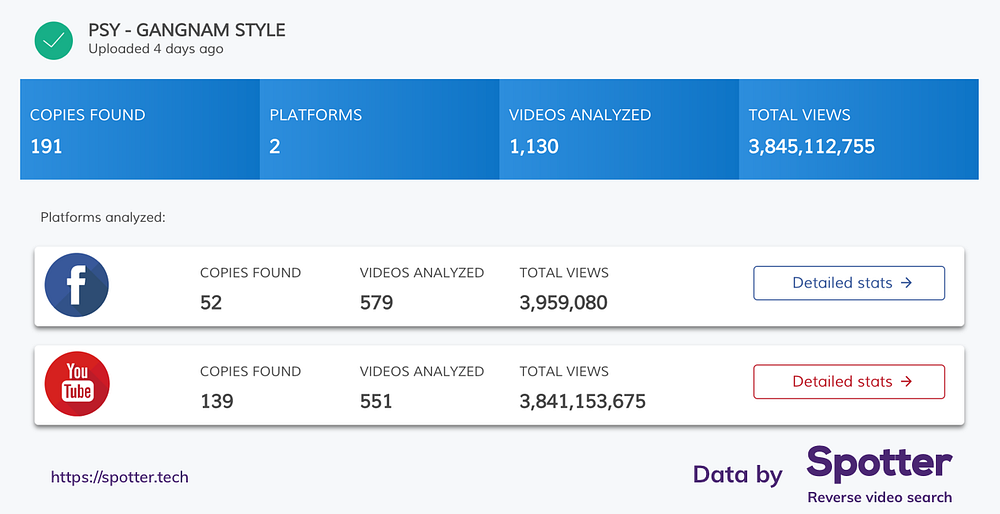Click the PSY - GANGNAM STYLE title
This screenshot has width=1000, height=514.
click(x=187, y=30)
